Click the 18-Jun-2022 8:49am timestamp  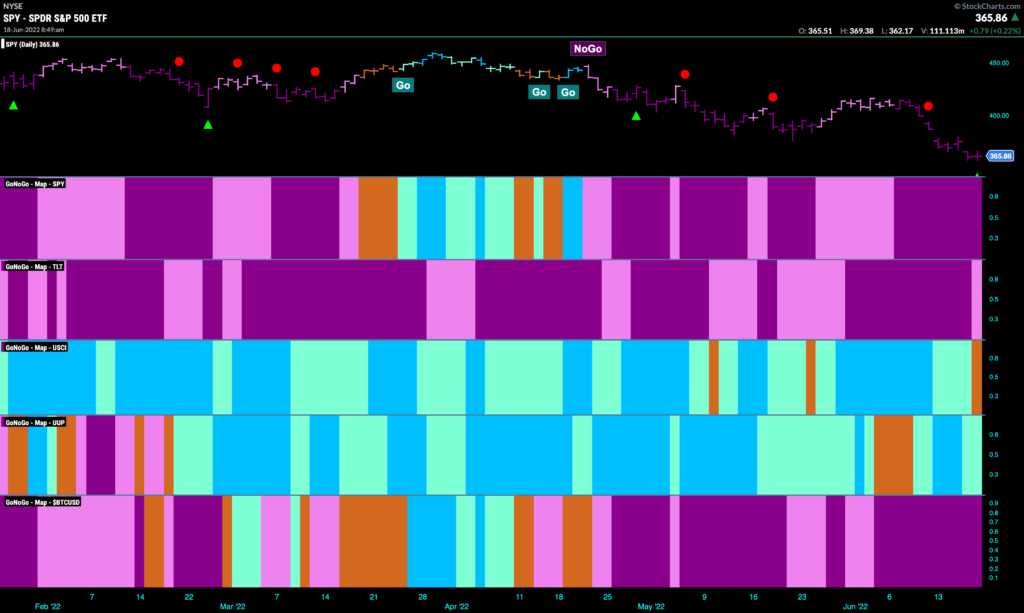33,30
